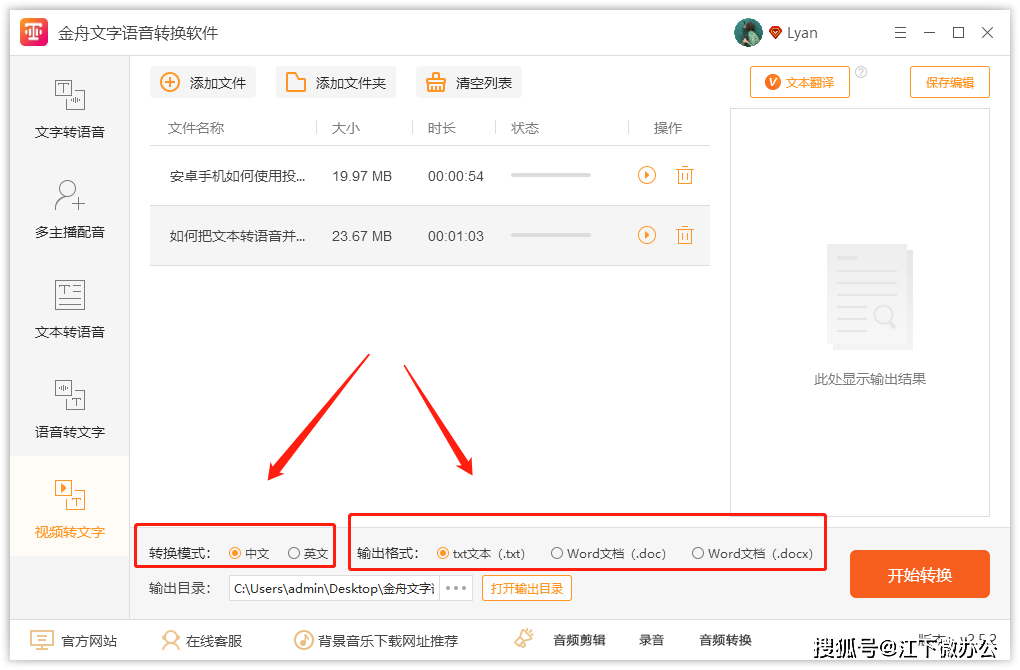Screen dimensions: 1020x670
Task: Click progress bar of 如何把文本转语音并 row
Action: click(551, 235)
